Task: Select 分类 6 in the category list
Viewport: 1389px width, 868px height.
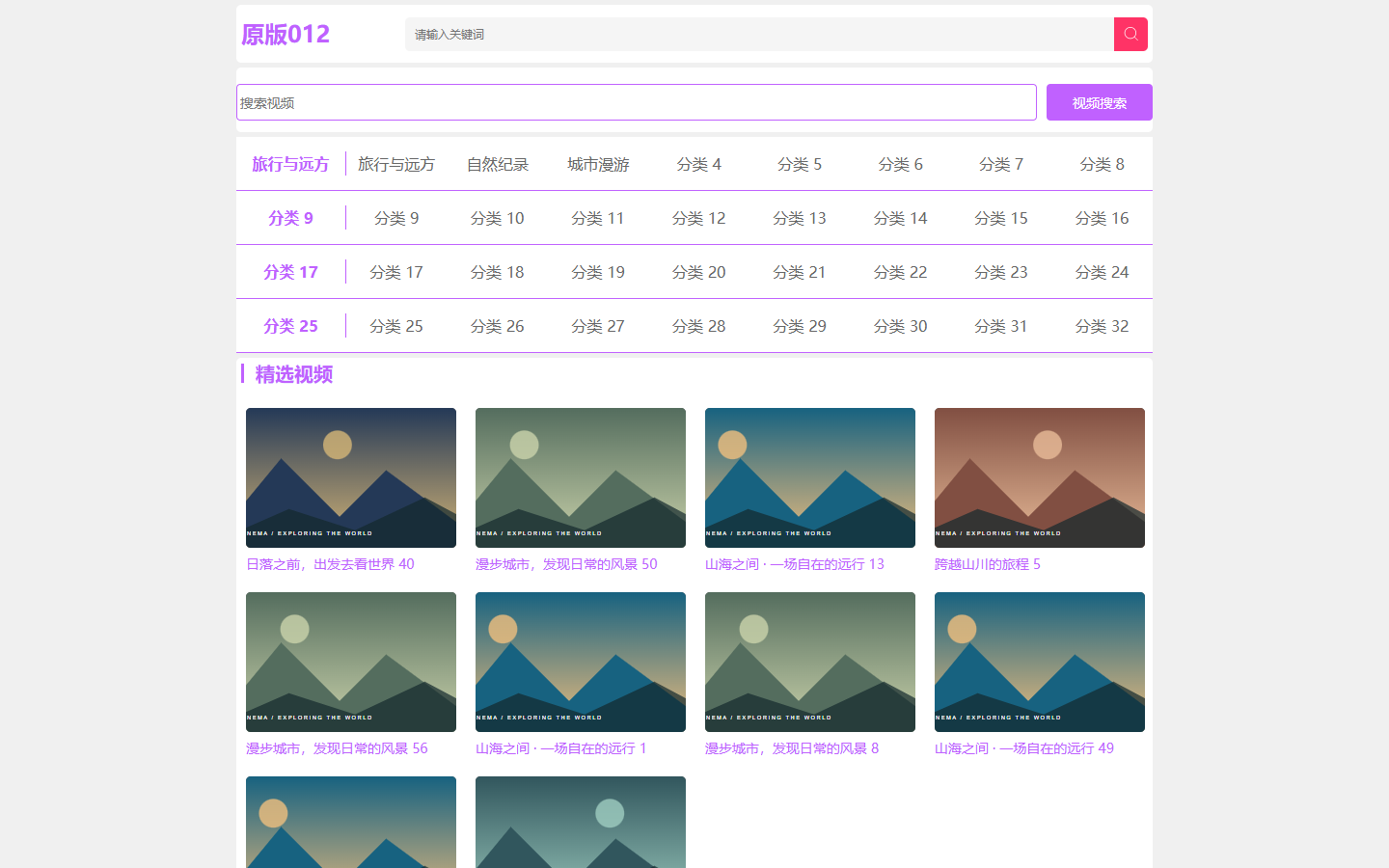Action: click(x=901, y=164)
